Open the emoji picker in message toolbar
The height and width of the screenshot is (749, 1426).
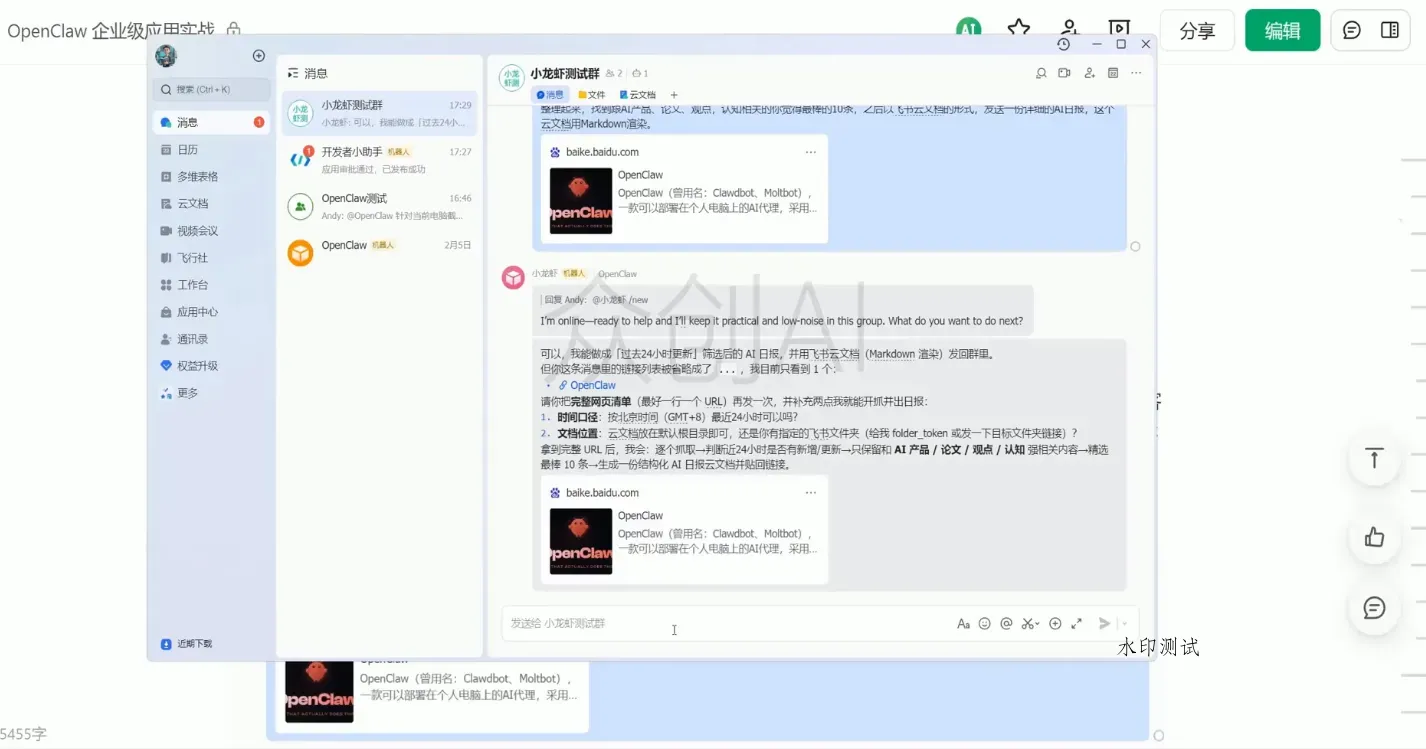(x=985, y=623)
